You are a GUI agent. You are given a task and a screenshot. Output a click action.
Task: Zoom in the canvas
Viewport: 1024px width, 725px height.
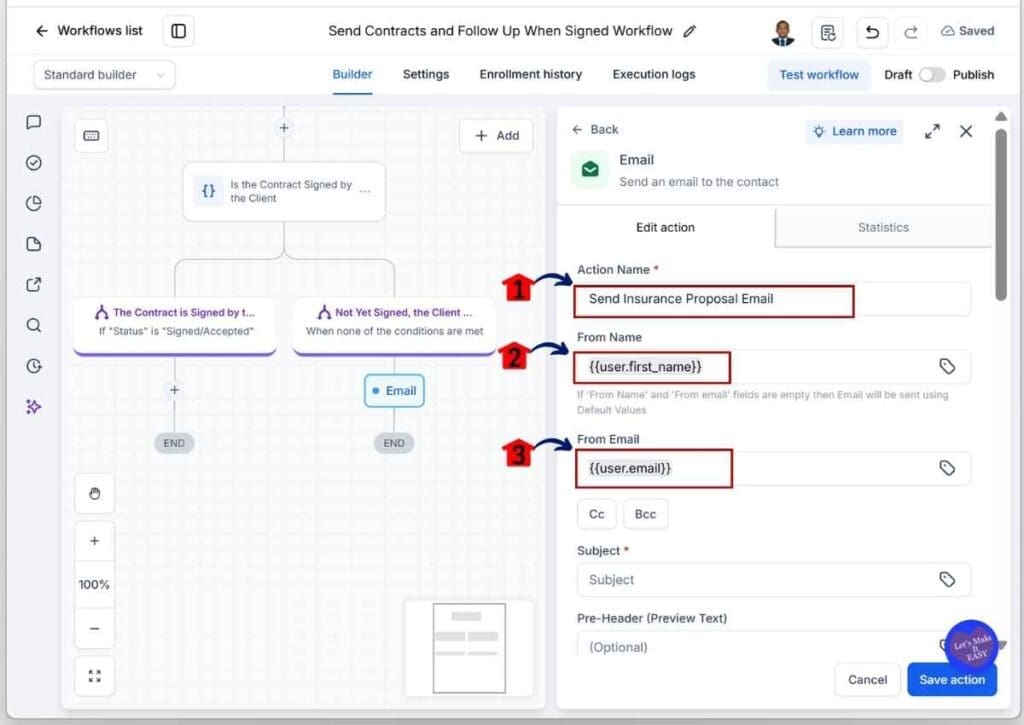[x=95, y=541]
